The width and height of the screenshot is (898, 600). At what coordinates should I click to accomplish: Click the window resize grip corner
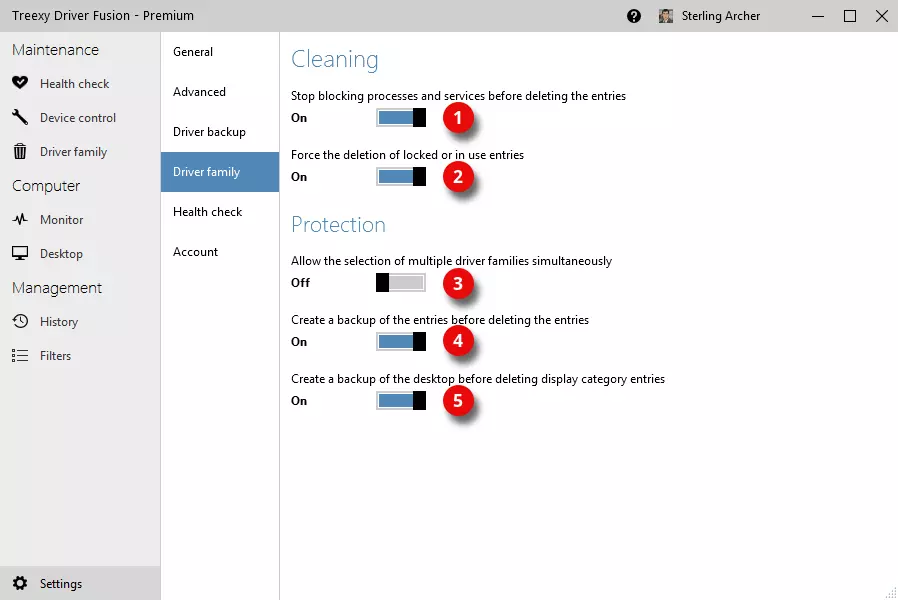tap(891, 593)
